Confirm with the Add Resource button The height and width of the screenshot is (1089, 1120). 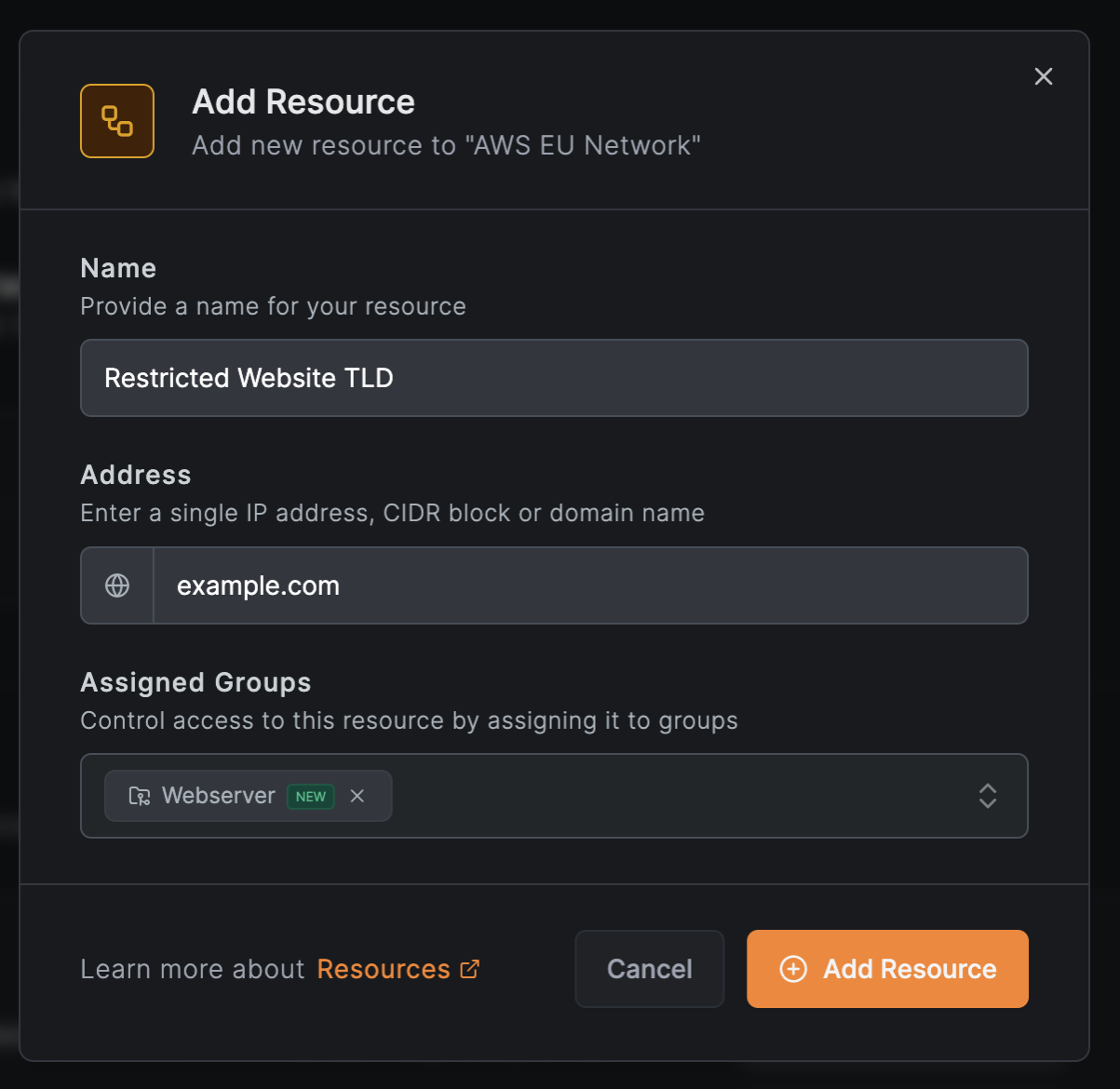(x=886, y=969)
